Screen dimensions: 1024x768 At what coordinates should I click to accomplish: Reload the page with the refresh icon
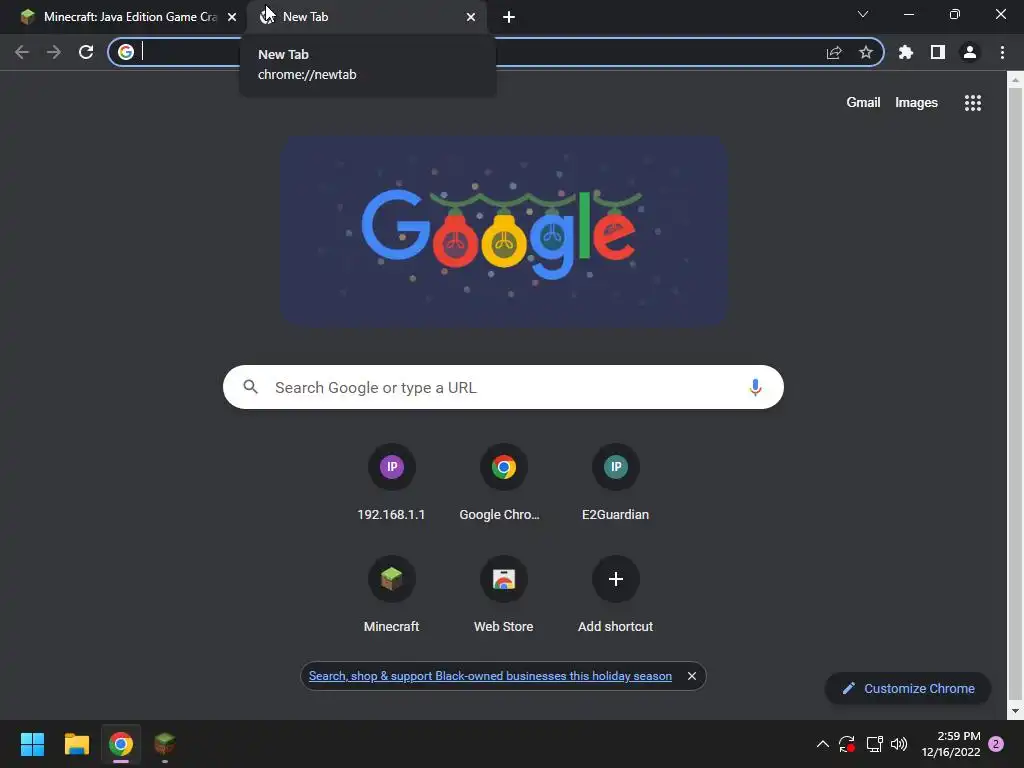[86, 52]
